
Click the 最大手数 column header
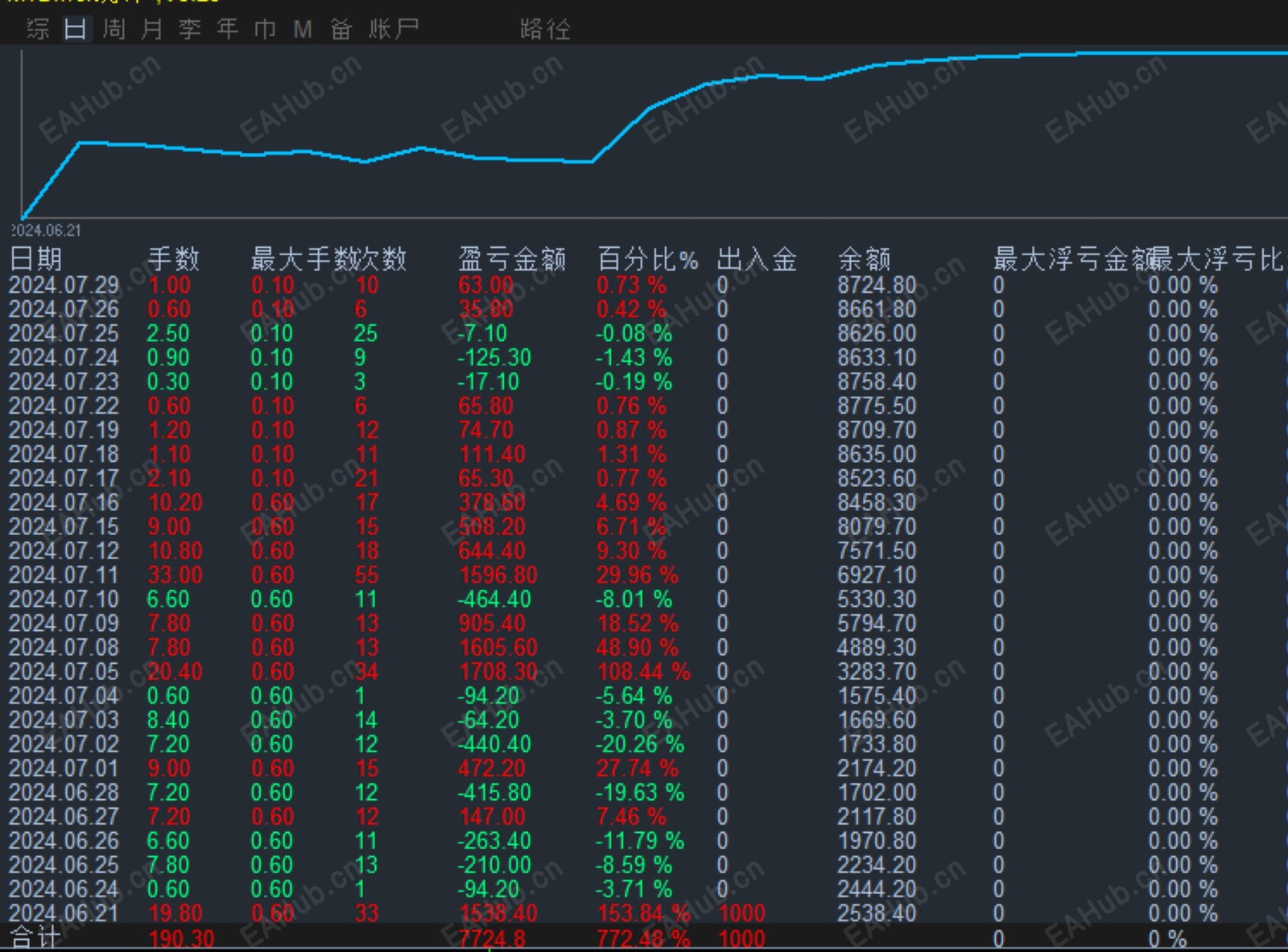(302, 259)
